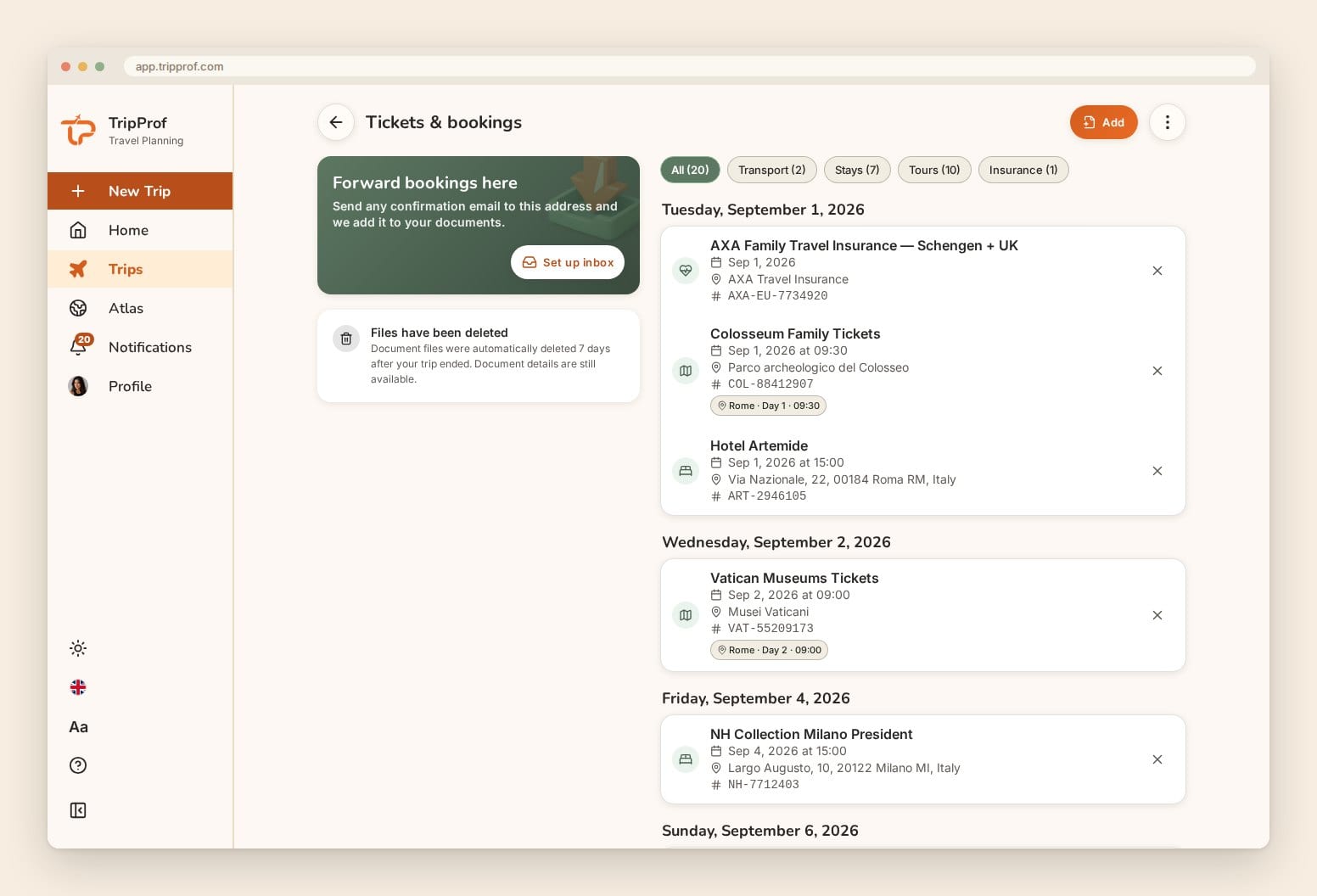Show Tours (10) bookings
Screen dimensions: 1317x896
point(934,170)
